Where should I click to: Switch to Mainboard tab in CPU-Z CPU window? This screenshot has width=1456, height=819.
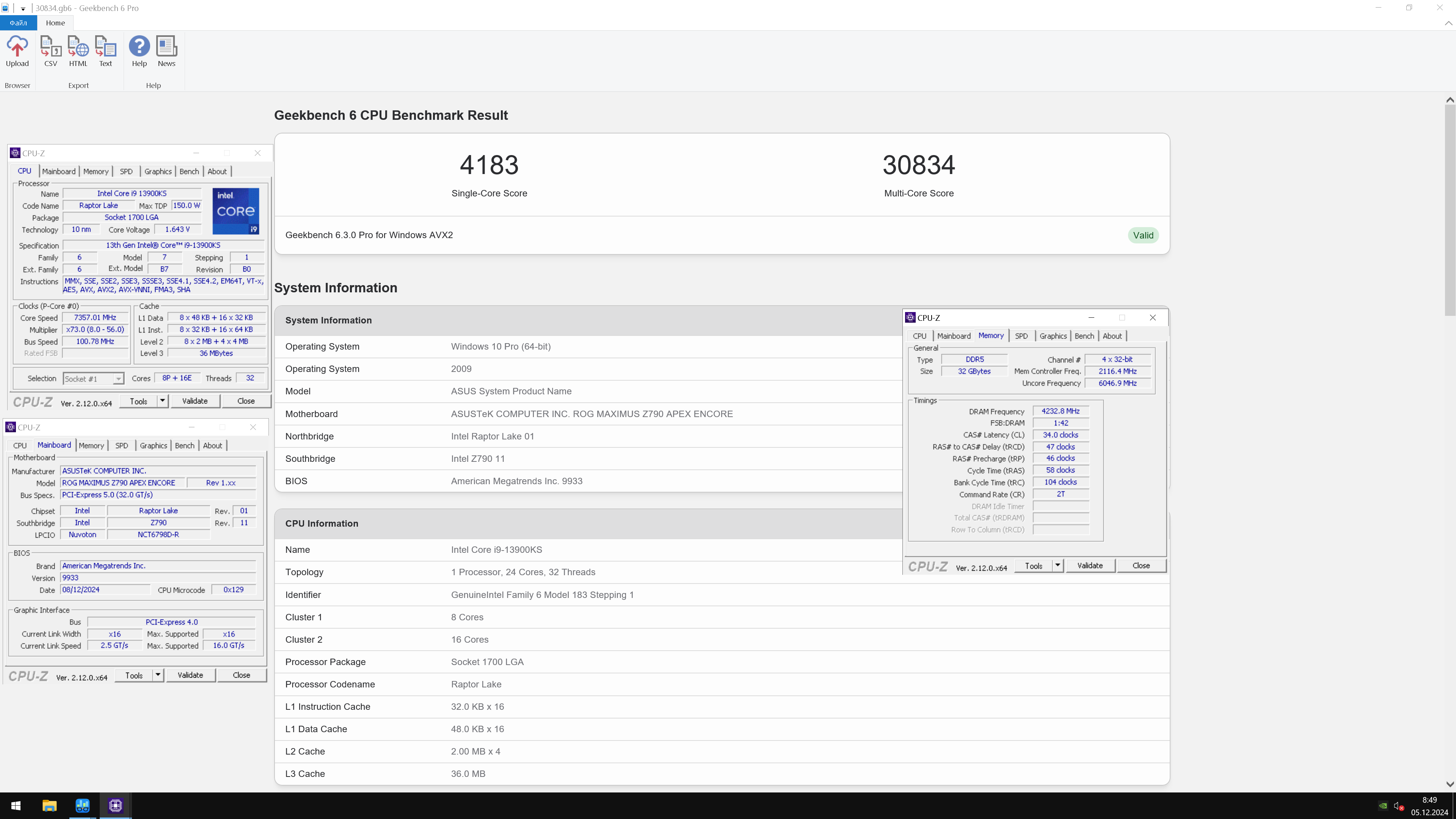[x=59, y=171]
